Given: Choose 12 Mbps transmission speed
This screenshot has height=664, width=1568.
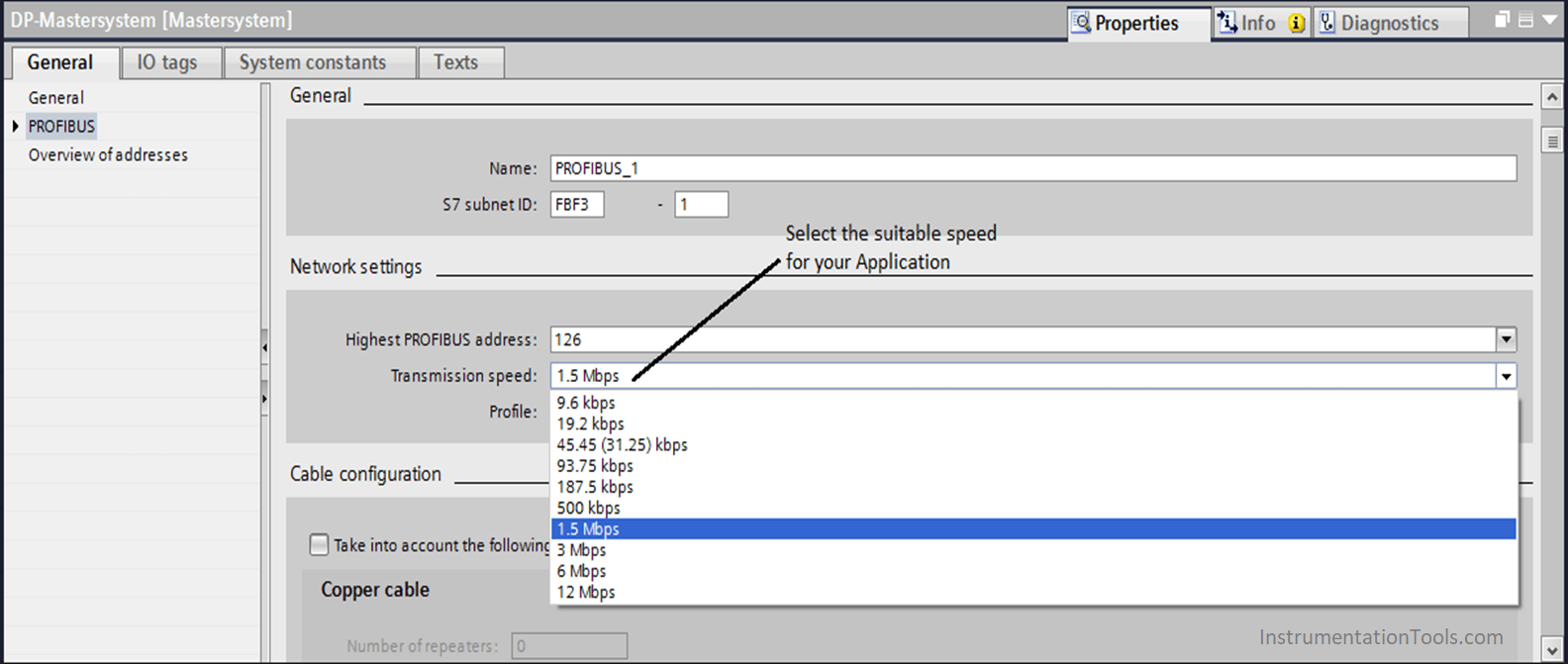Looking at the screenshot, I should (x=1033, y=593).
